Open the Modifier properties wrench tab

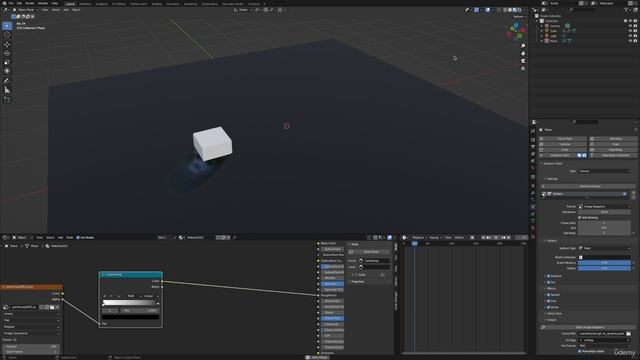point(533,193)
